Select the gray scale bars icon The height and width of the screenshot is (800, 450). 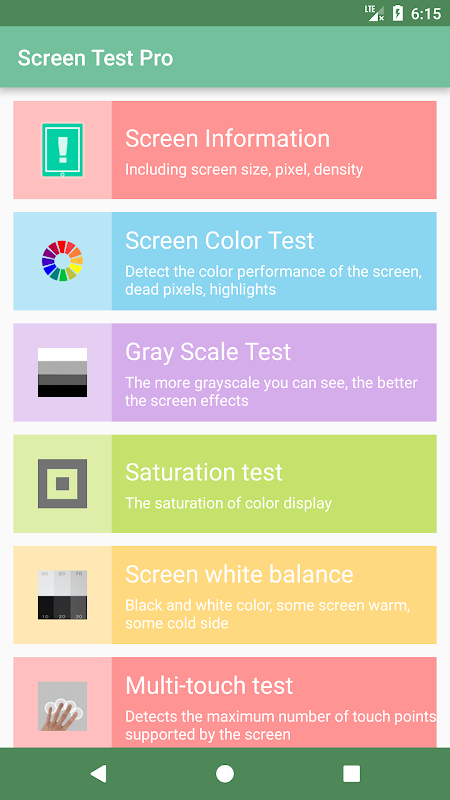coord(62,372)
